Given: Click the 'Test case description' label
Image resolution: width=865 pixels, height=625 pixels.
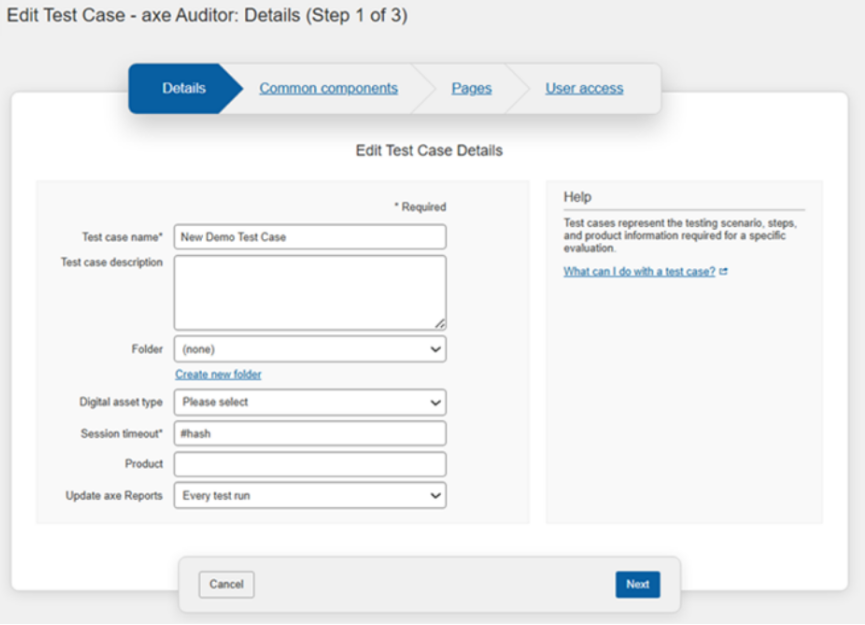Looking at the screenshot, I should click(x=111, y=263).
